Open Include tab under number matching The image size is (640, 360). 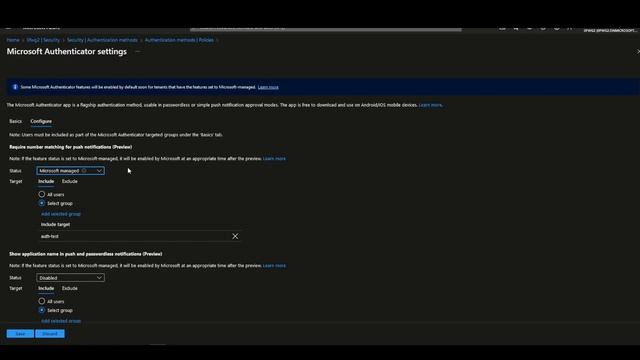coord(46,181)
